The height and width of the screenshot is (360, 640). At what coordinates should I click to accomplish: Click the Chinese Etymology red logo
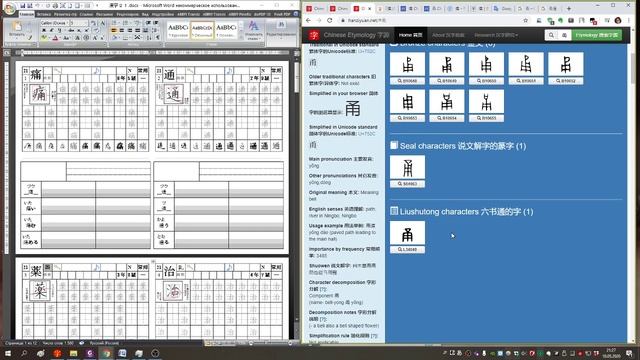click(x=313, y=35)
